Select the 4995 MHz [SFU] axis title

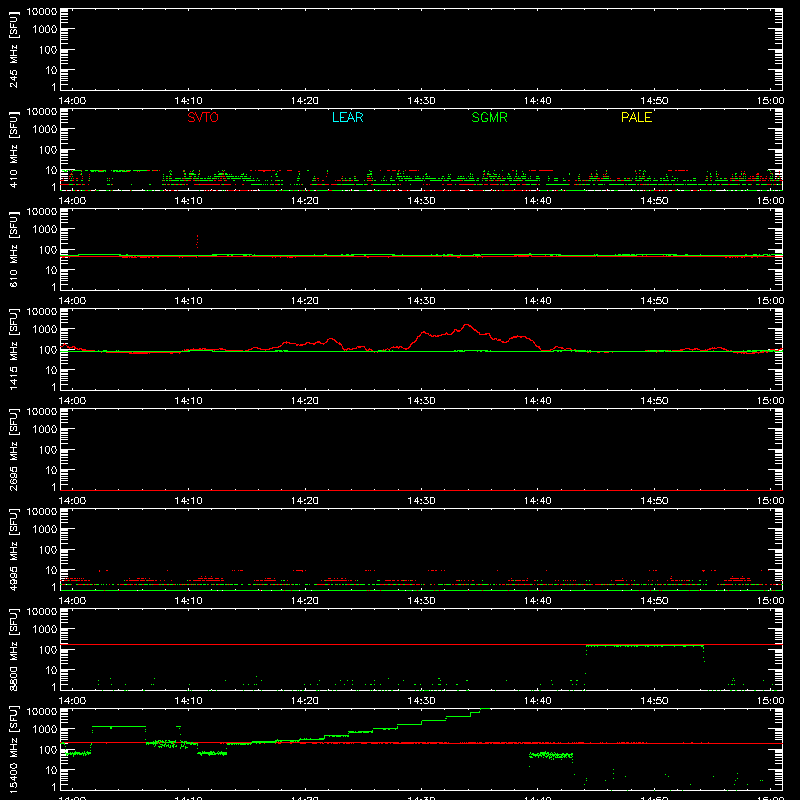pos(14,549)
